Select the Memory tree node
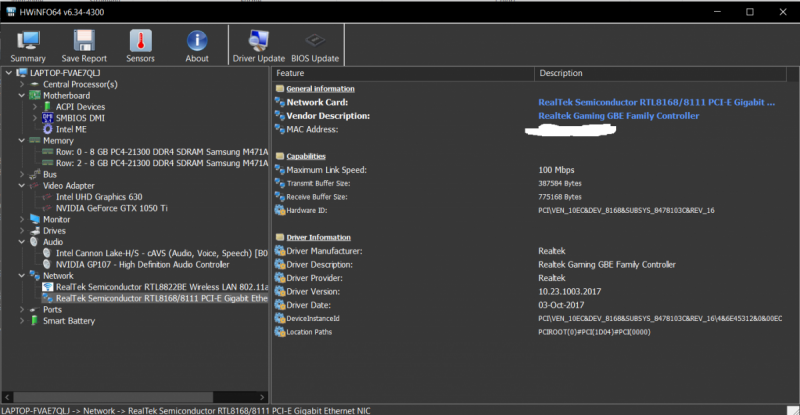Image resolution: width=800 pixels, height=415 pixels. (58, 140)
